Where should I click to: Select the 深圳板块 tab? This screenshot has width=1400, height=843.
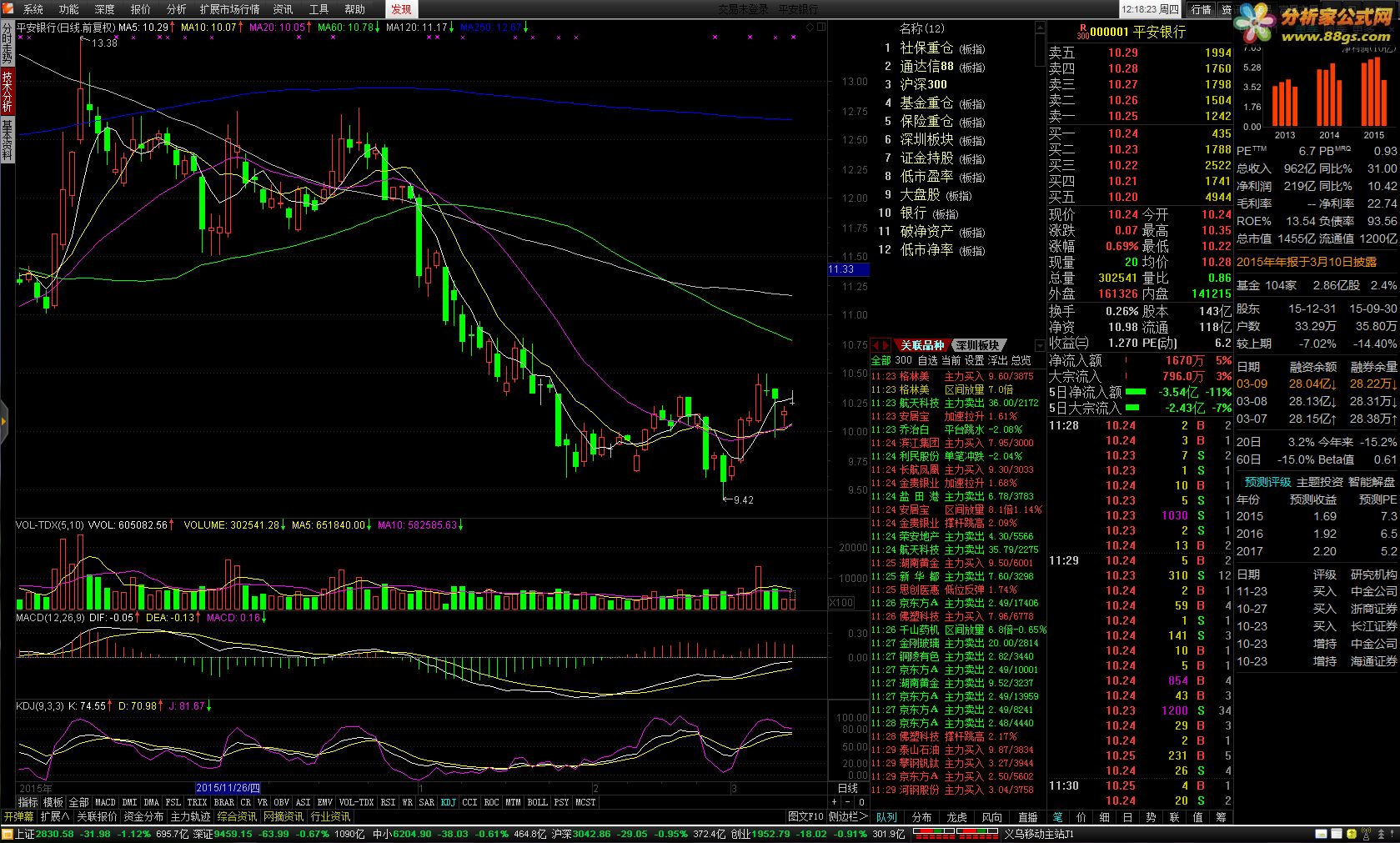tap(977, 345)
